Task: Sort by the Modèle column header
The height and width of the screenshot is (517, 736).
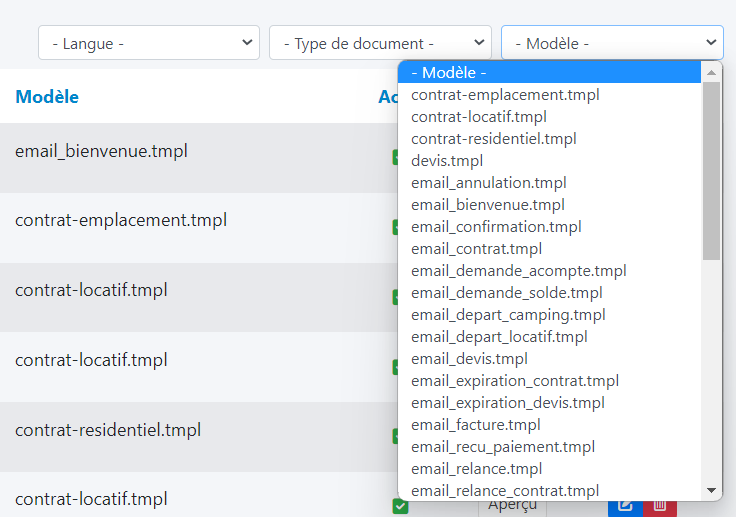Action: coord(47,97)
